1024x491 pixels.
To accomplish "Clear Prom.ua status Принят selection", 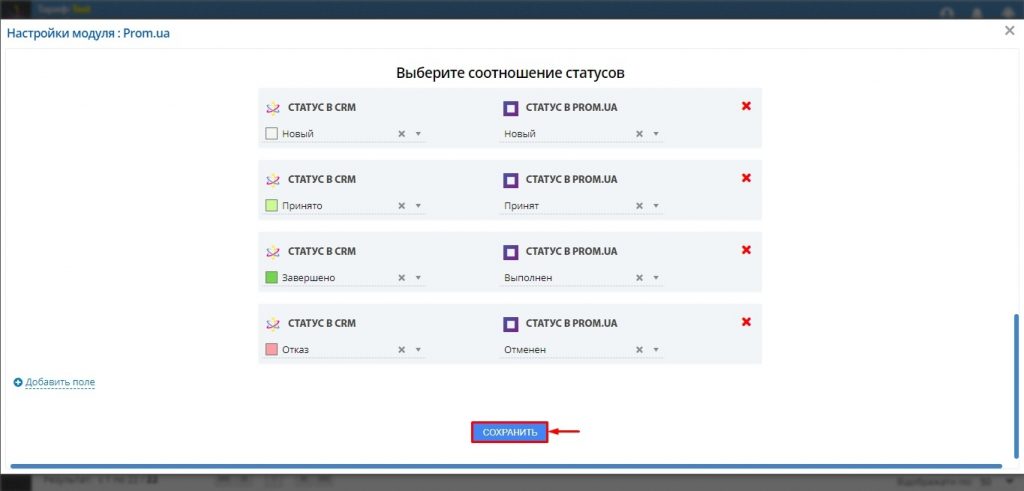I will (x=639, y=206).
